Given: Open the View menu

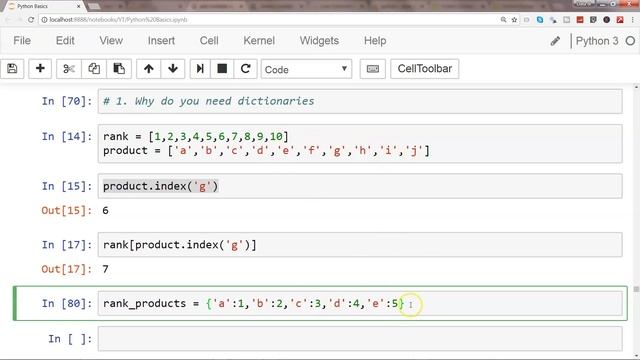Looking at the screenshot, I should (x=111, y=41).
